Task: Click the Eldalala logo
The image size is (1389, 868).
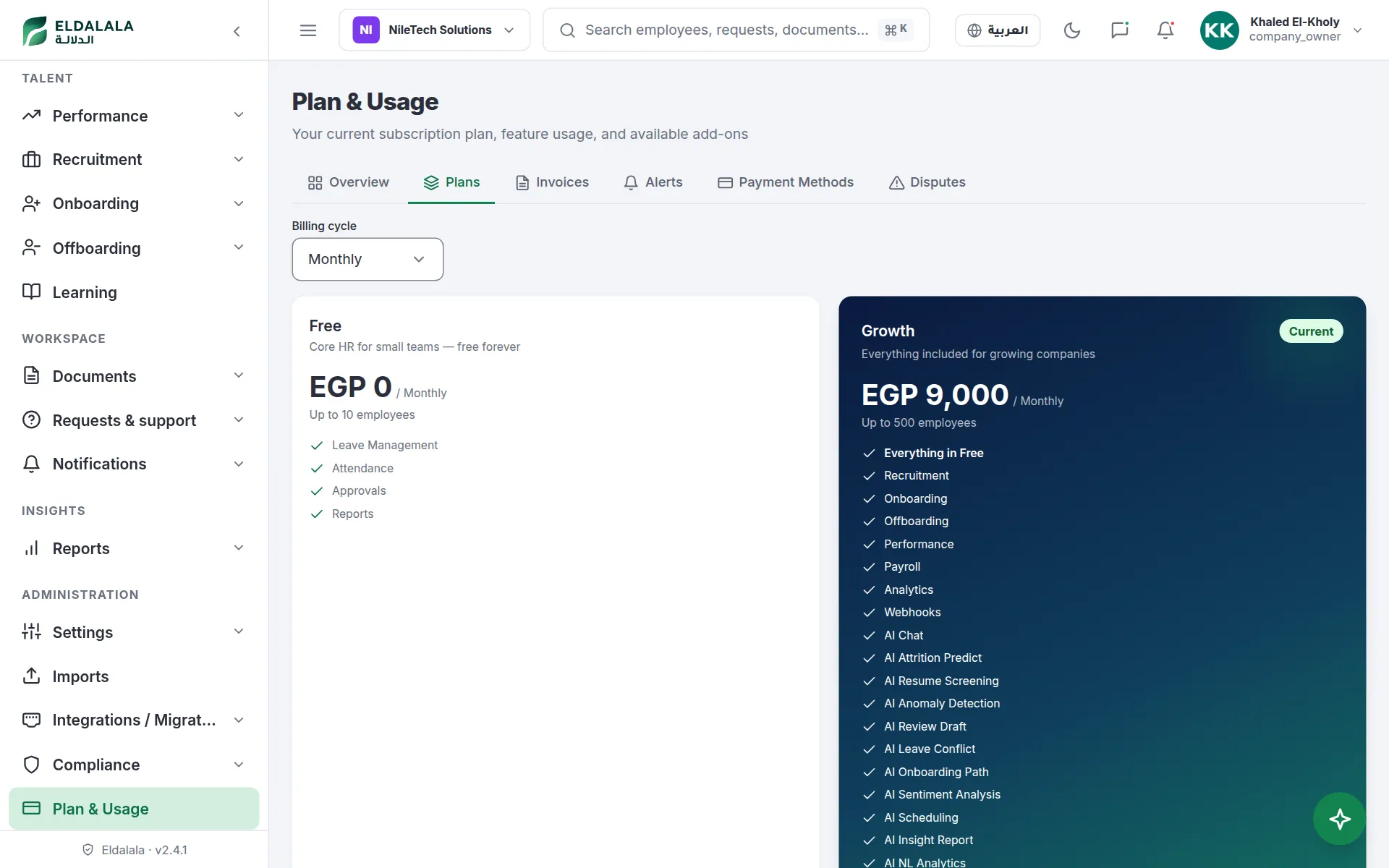Action: [x=78, y=31]
